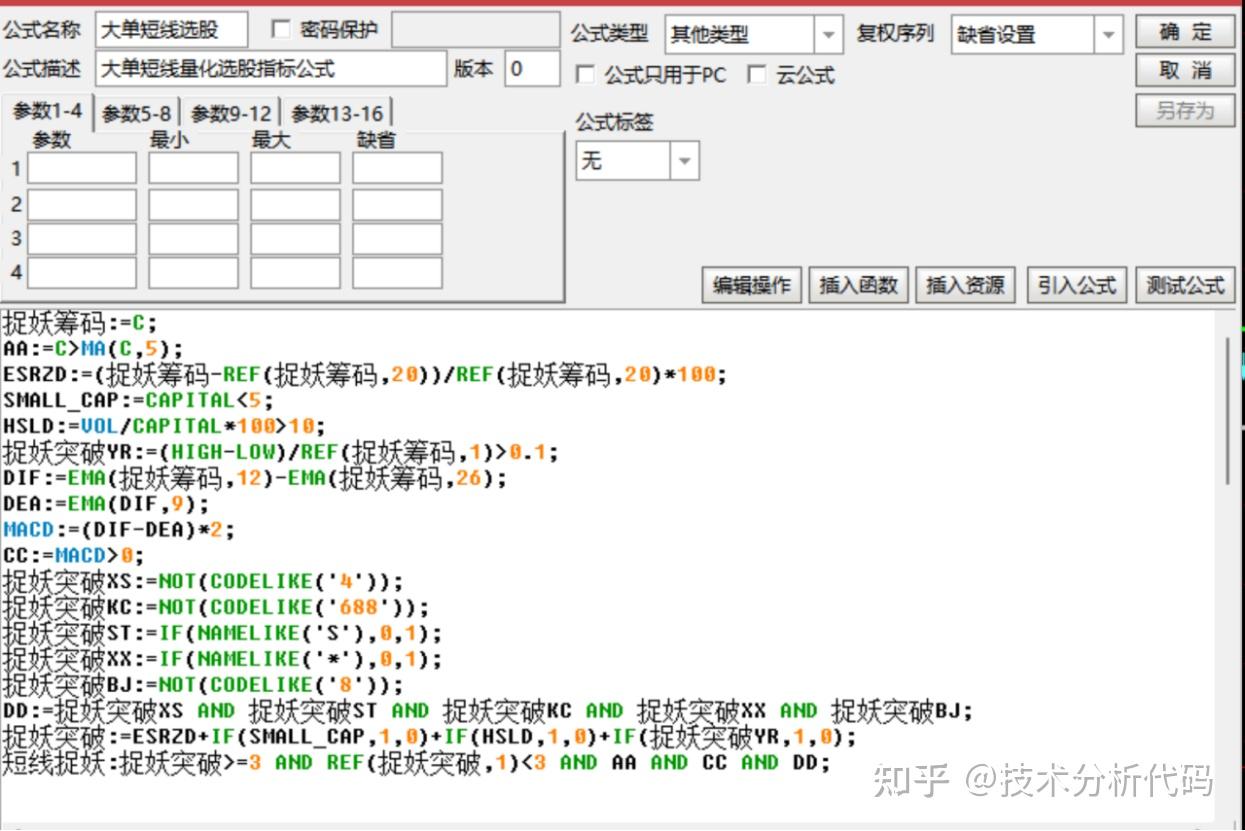
Task: Toggle the 密码保护 checkbox
Action: tap(280, 29)
